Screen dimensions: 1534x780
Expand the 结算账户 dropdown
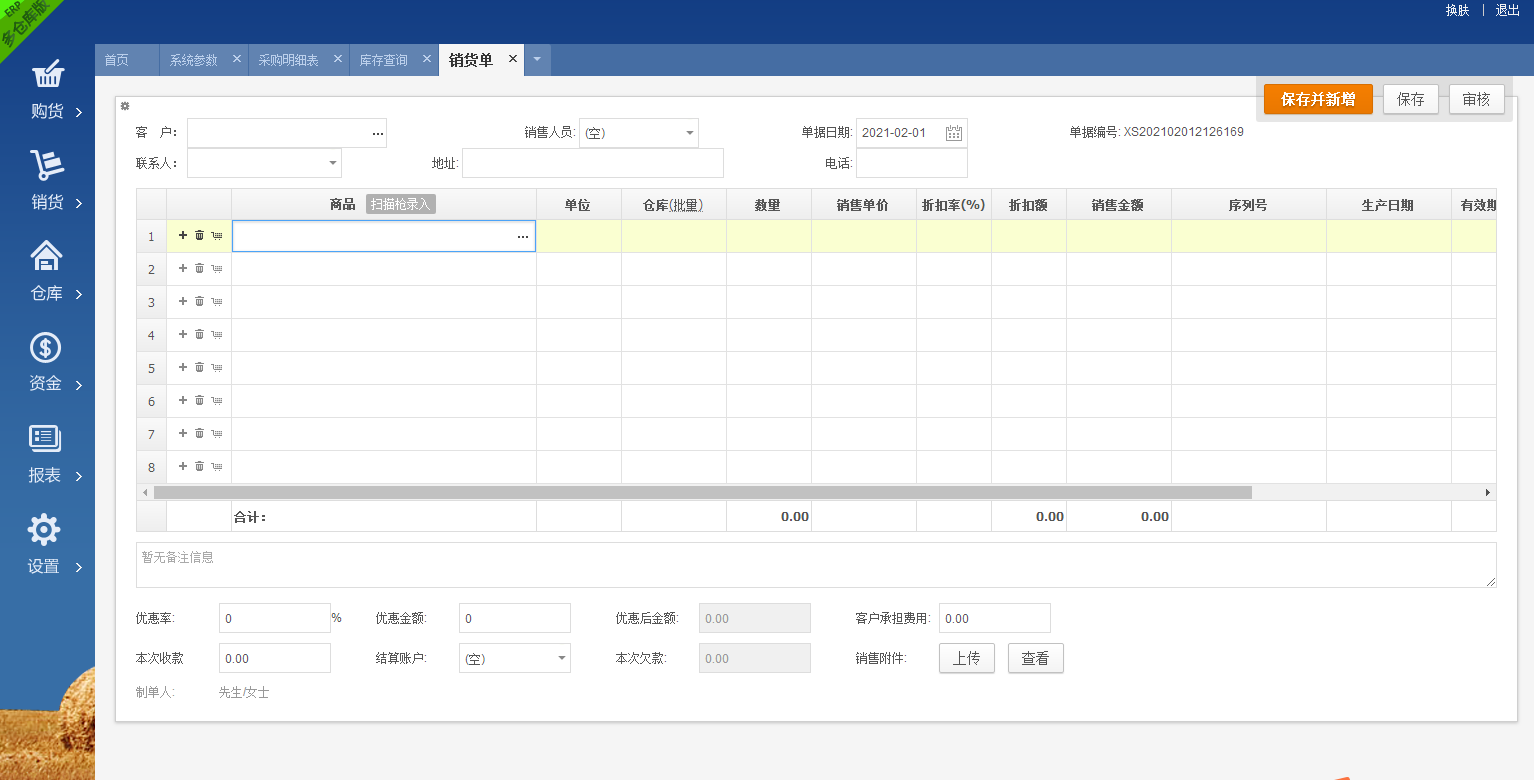(x=561, y=658)
